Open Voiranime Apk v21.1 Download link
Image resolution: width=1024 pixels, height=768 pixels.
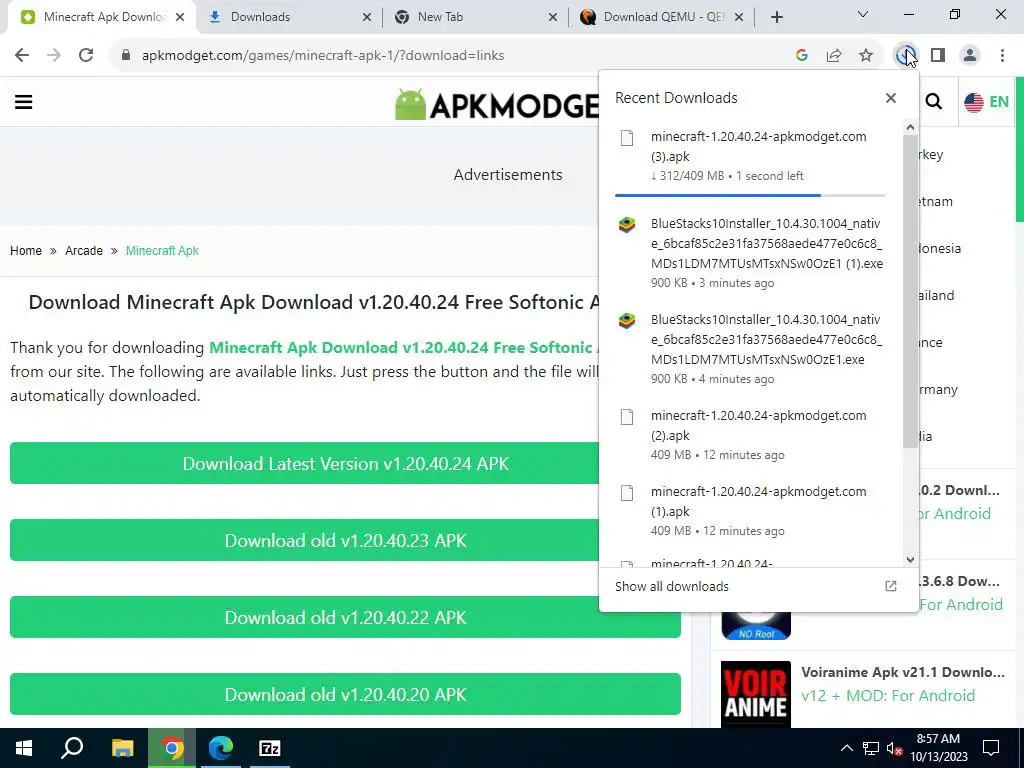click(903, 673)
